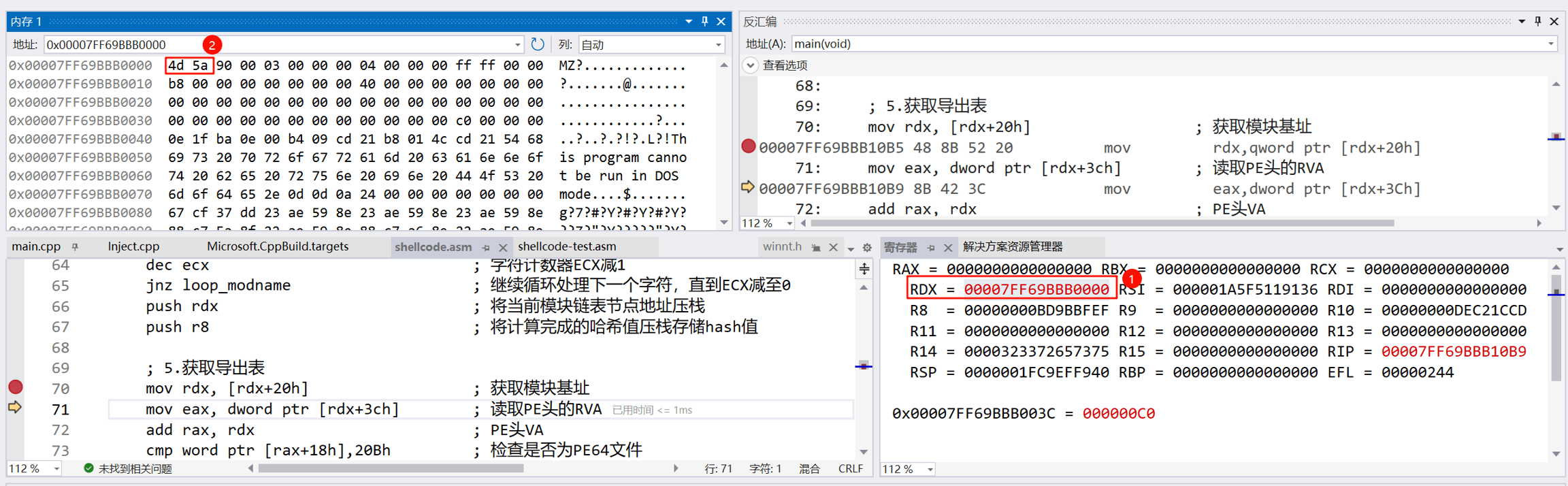The height and width of the screenshot is (486, 1568).
Task: Click the memory window refresh icon
Action: (x=538, y=44)
